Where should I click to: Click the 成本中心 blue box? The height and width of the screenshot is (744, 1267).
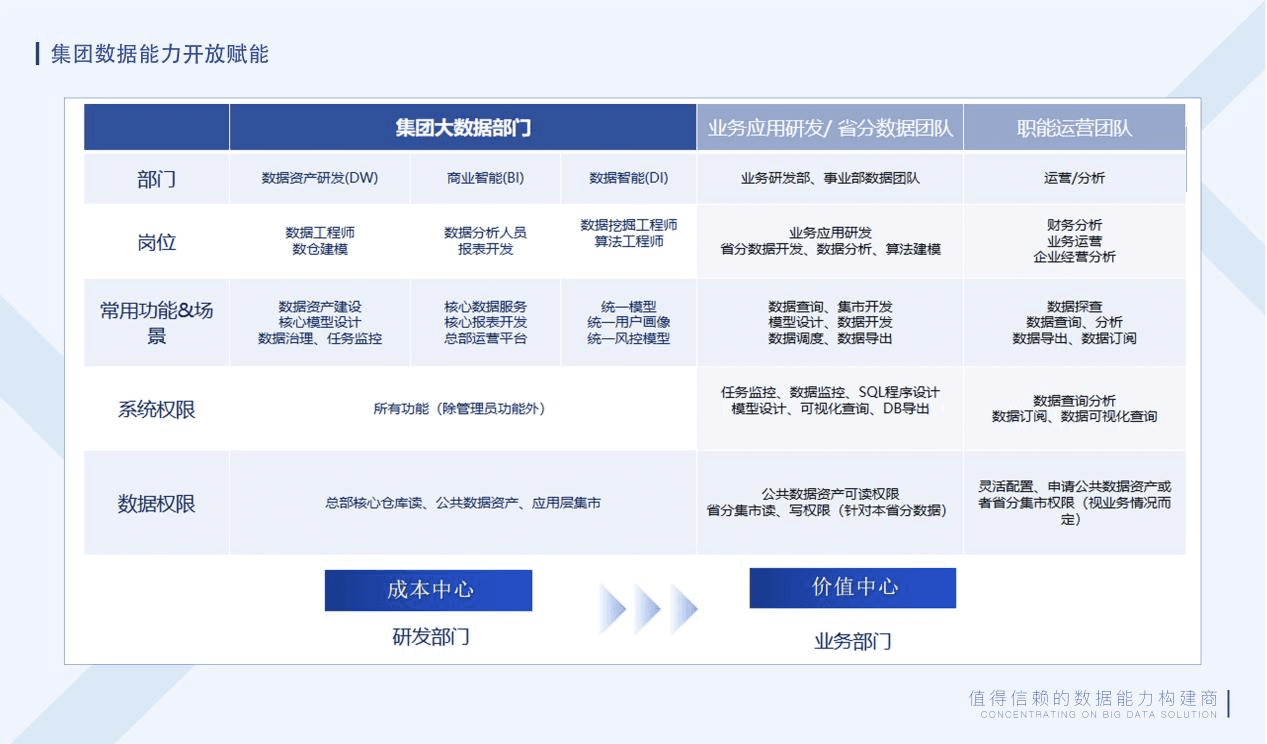[x=428, y=590]
